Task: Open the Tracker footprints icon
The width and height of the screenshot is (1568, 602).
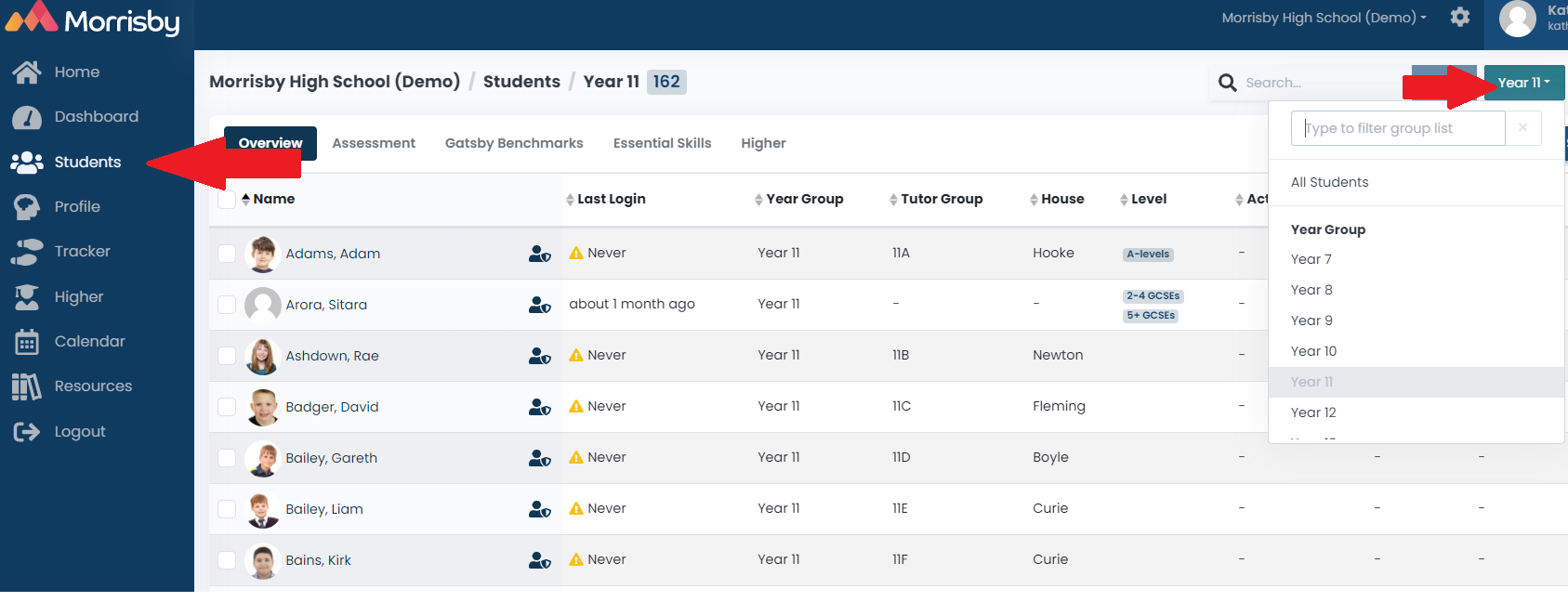Action: [x=27, y=252]
